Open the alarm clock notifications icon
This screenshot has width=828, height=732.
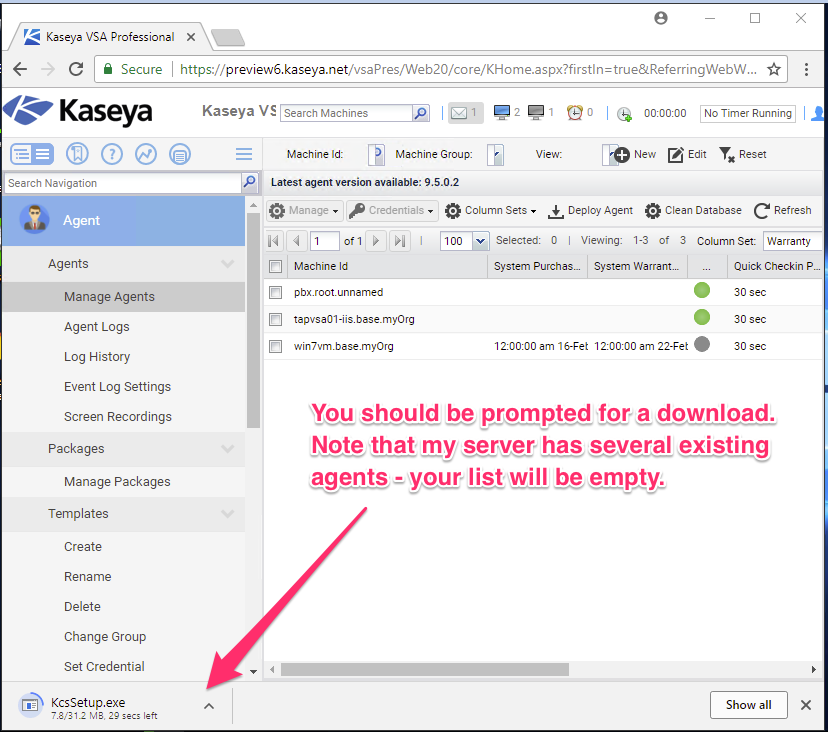[575, 112]
